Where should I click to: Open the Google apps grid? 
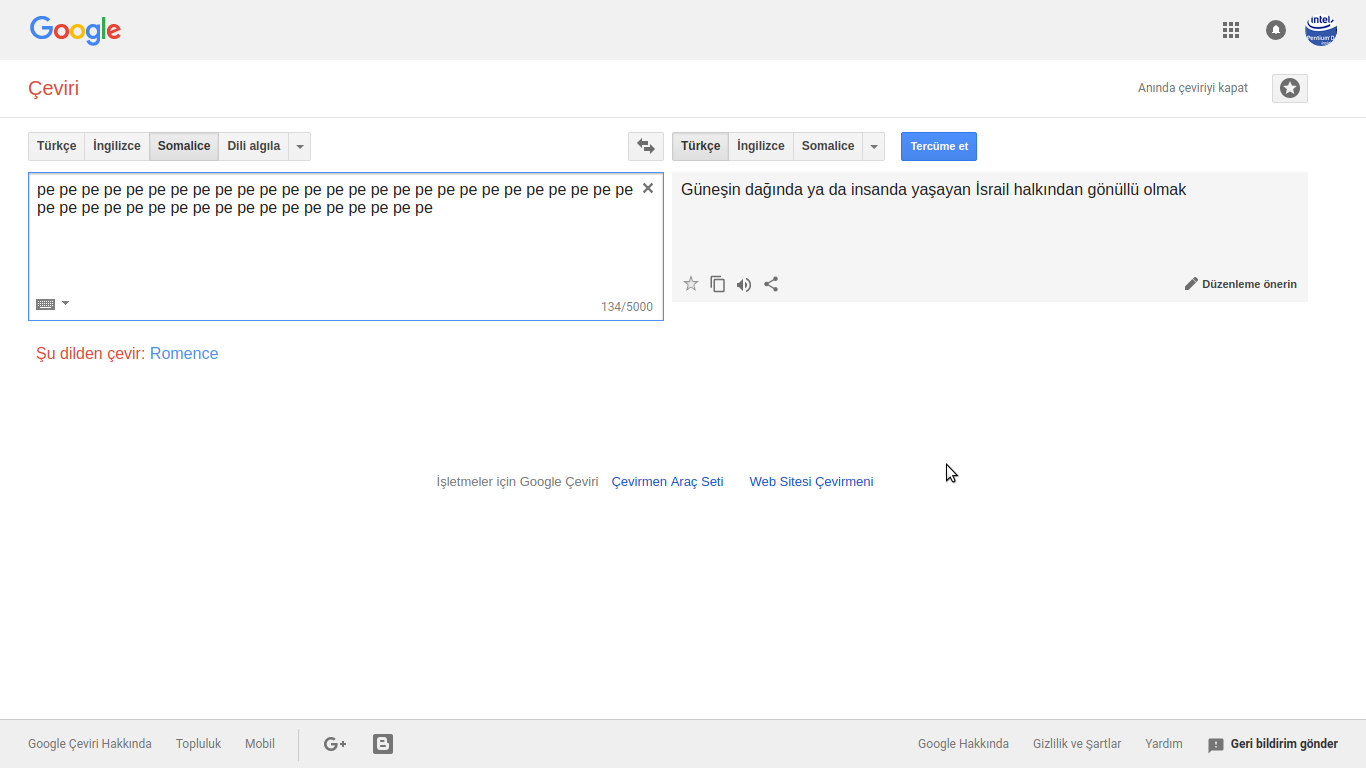pos(1231,30)
